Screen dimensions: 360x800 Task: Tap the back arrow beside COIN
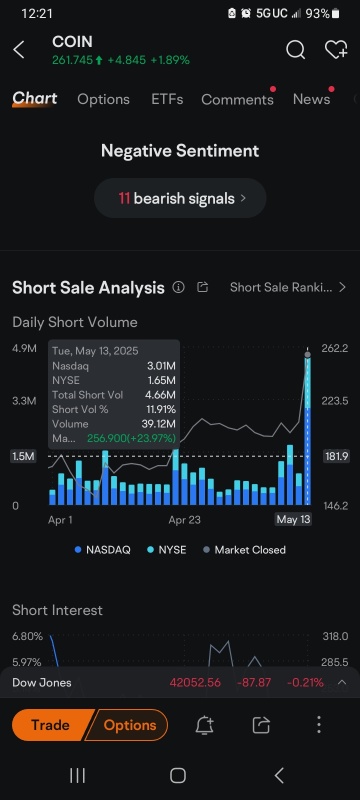(x=19, y=50)
